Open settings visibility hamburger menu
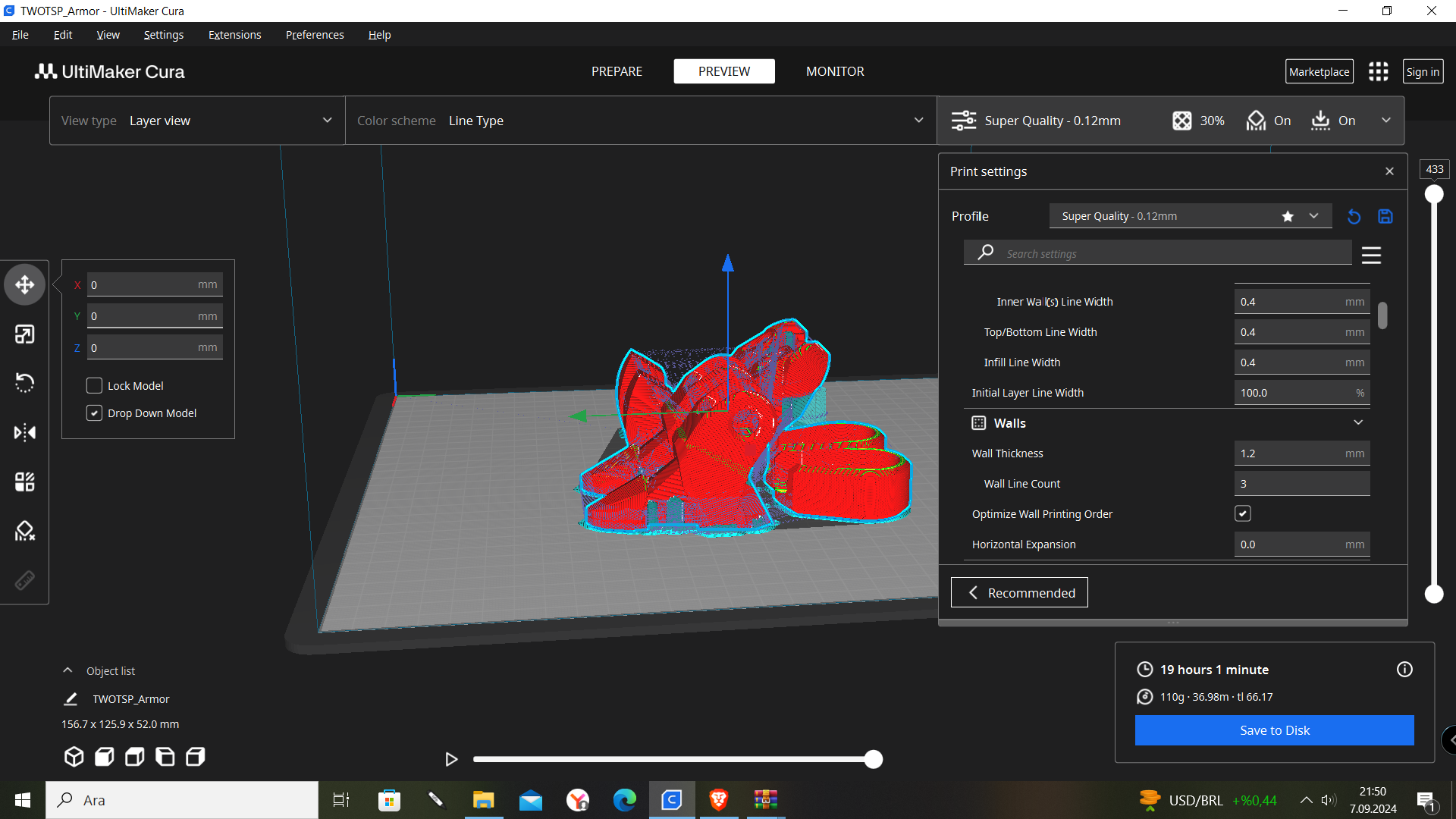Viewport: 1456px width, 819px height. click(x=1371, y=255)
